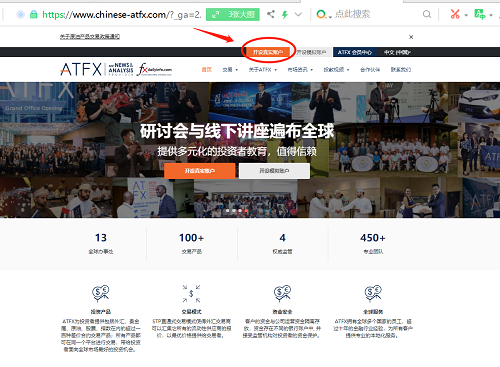Click the 13 statistic
Viewport: 500px width, 367px height.
click(x=101, y=238)
